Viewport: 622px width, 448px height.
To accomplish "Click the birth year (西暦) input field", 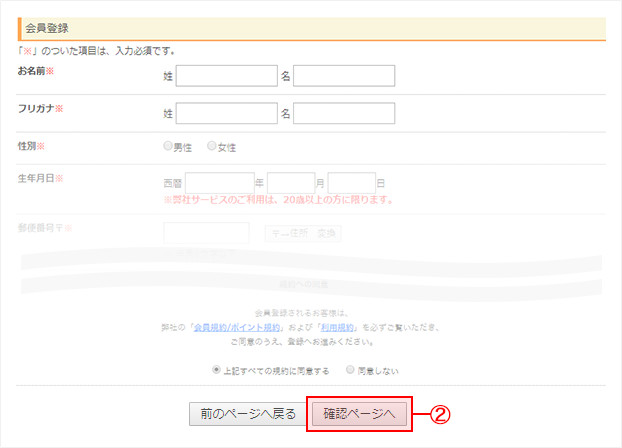I will coord(220,183).
